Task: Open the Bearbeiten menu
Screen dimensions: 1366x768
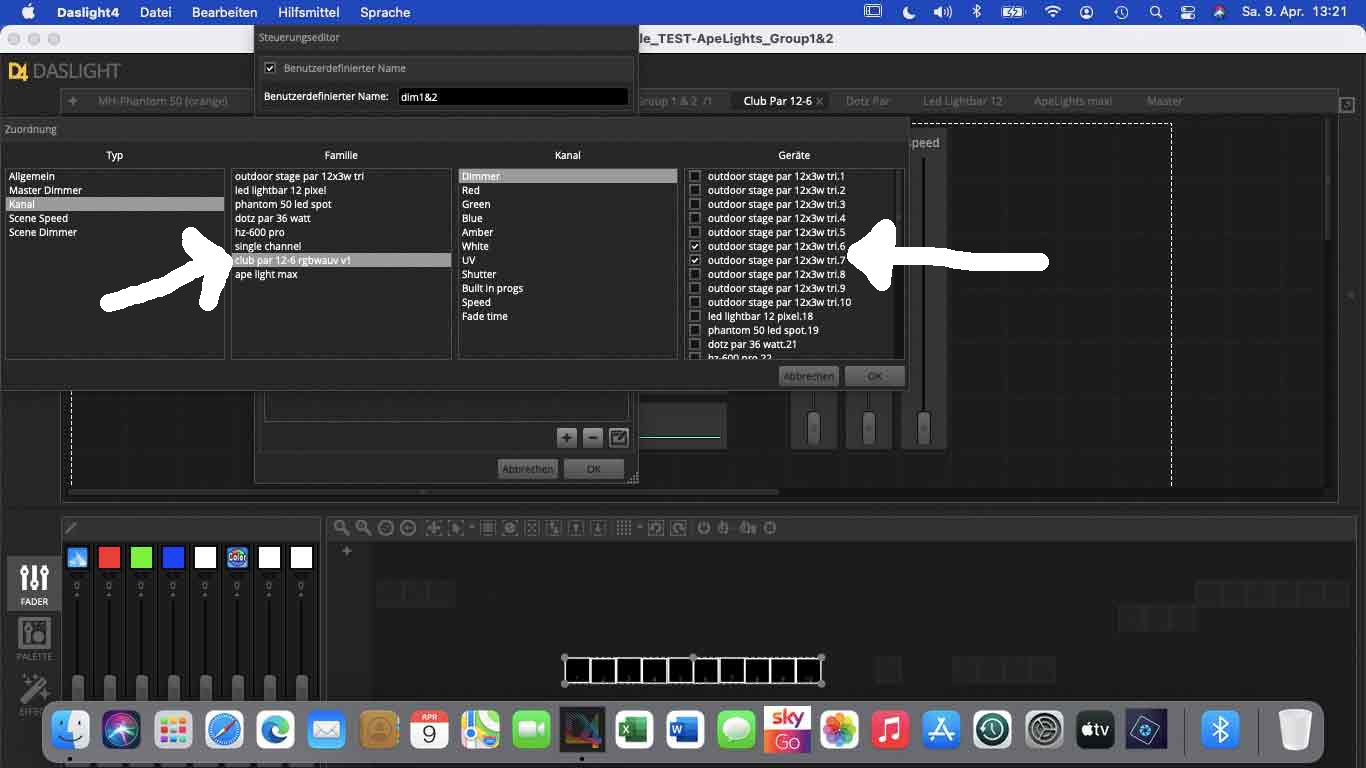Action: 225,12
